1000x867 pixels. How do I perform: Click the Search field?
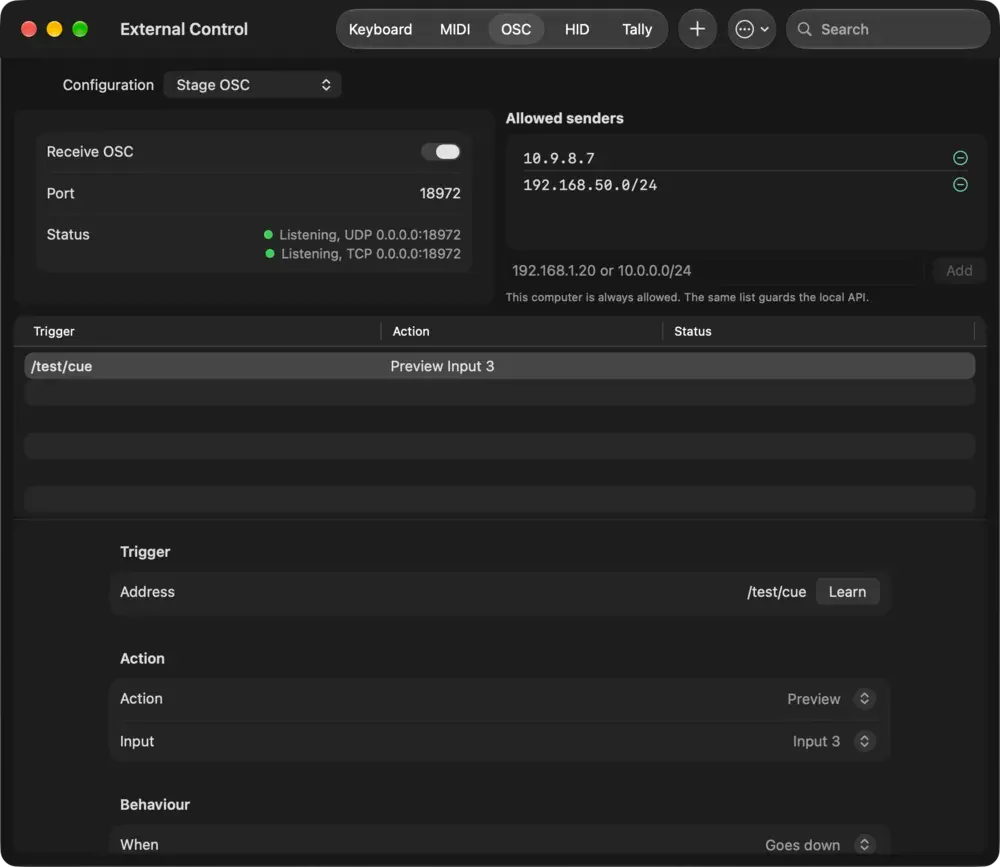point(888,29)
